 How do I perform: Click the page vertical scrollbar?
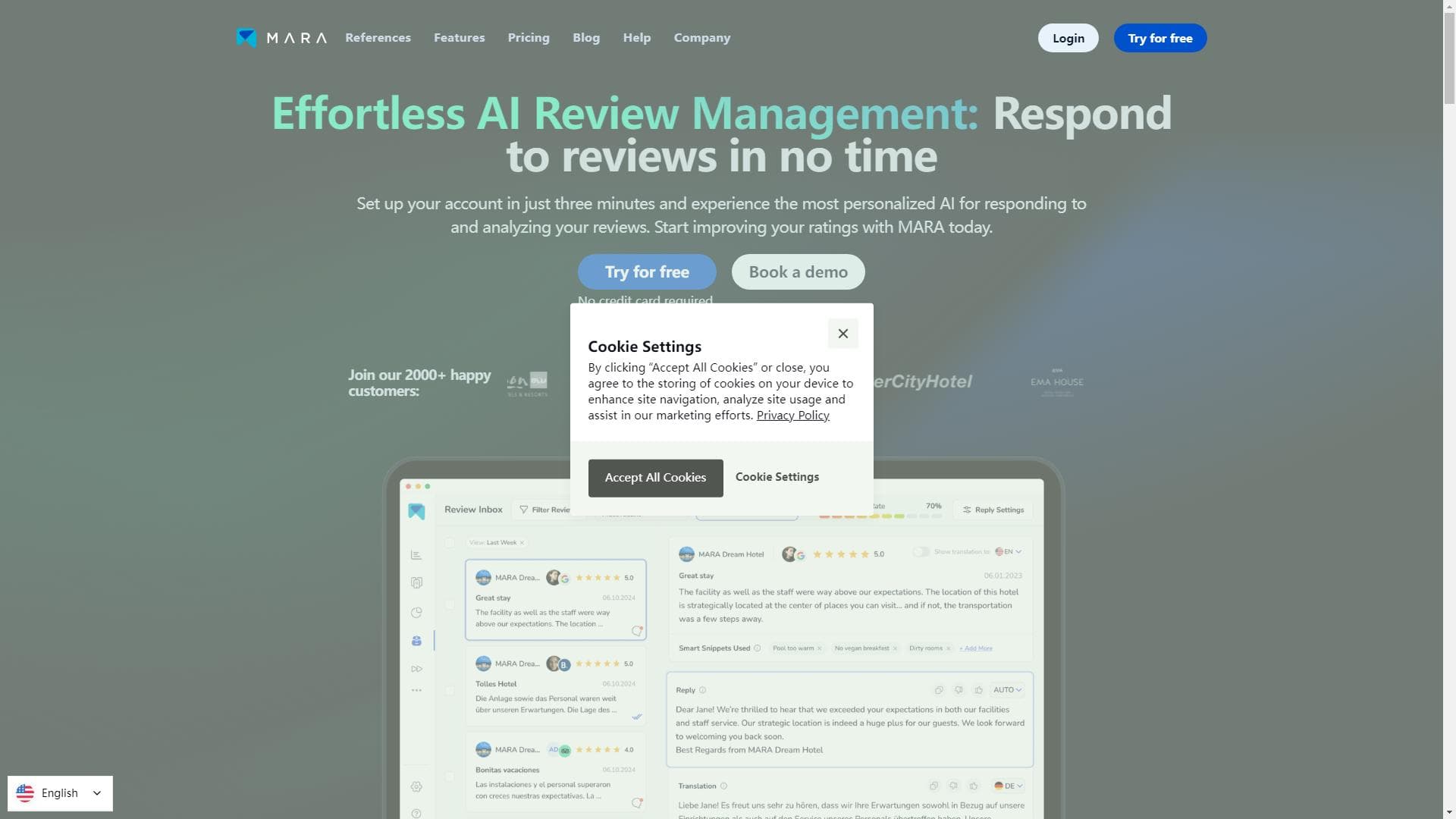point(1449,409)
